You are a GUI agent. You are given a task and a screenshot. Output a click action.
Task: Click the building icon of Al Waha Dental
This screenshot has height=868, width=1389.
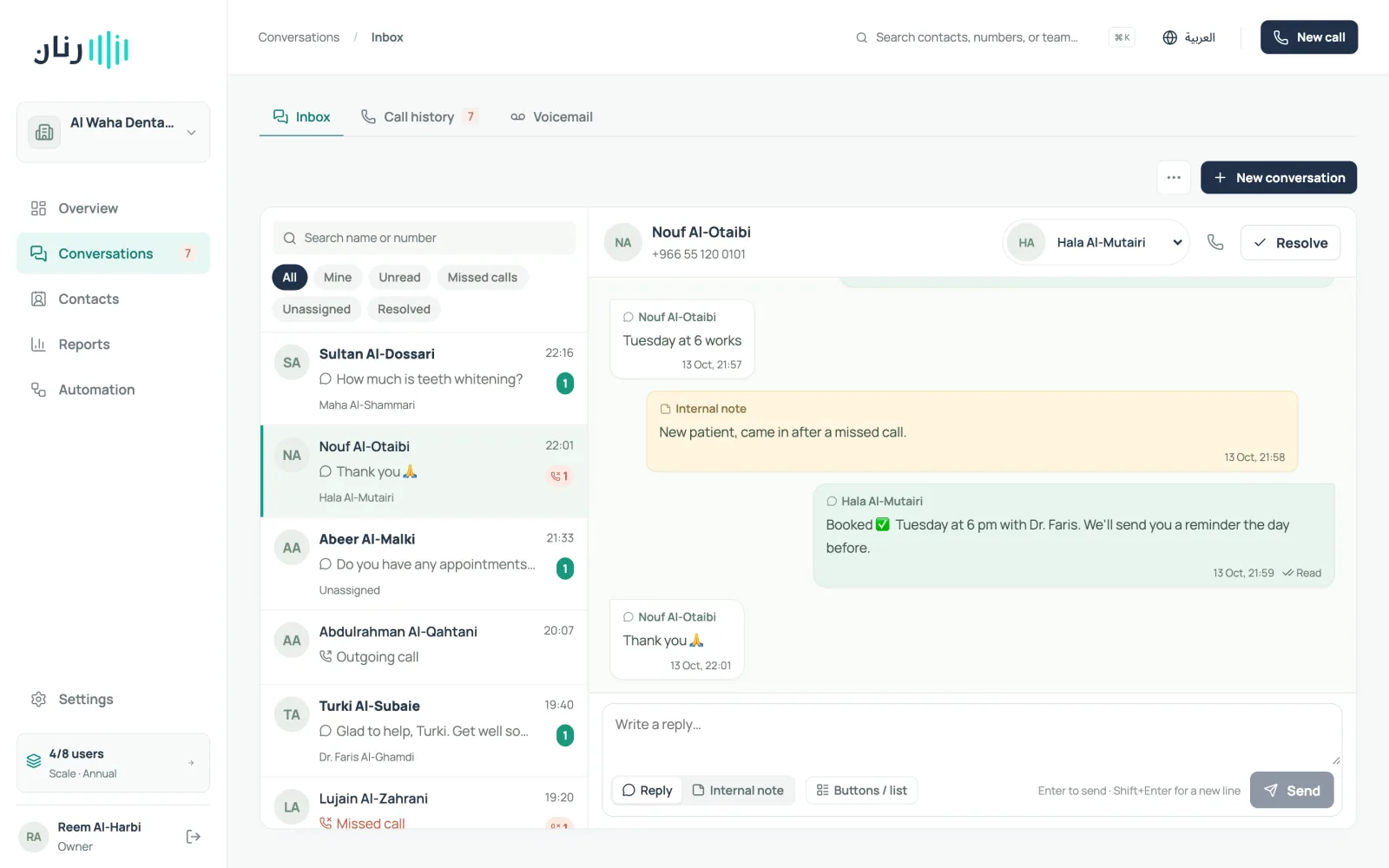44,132
